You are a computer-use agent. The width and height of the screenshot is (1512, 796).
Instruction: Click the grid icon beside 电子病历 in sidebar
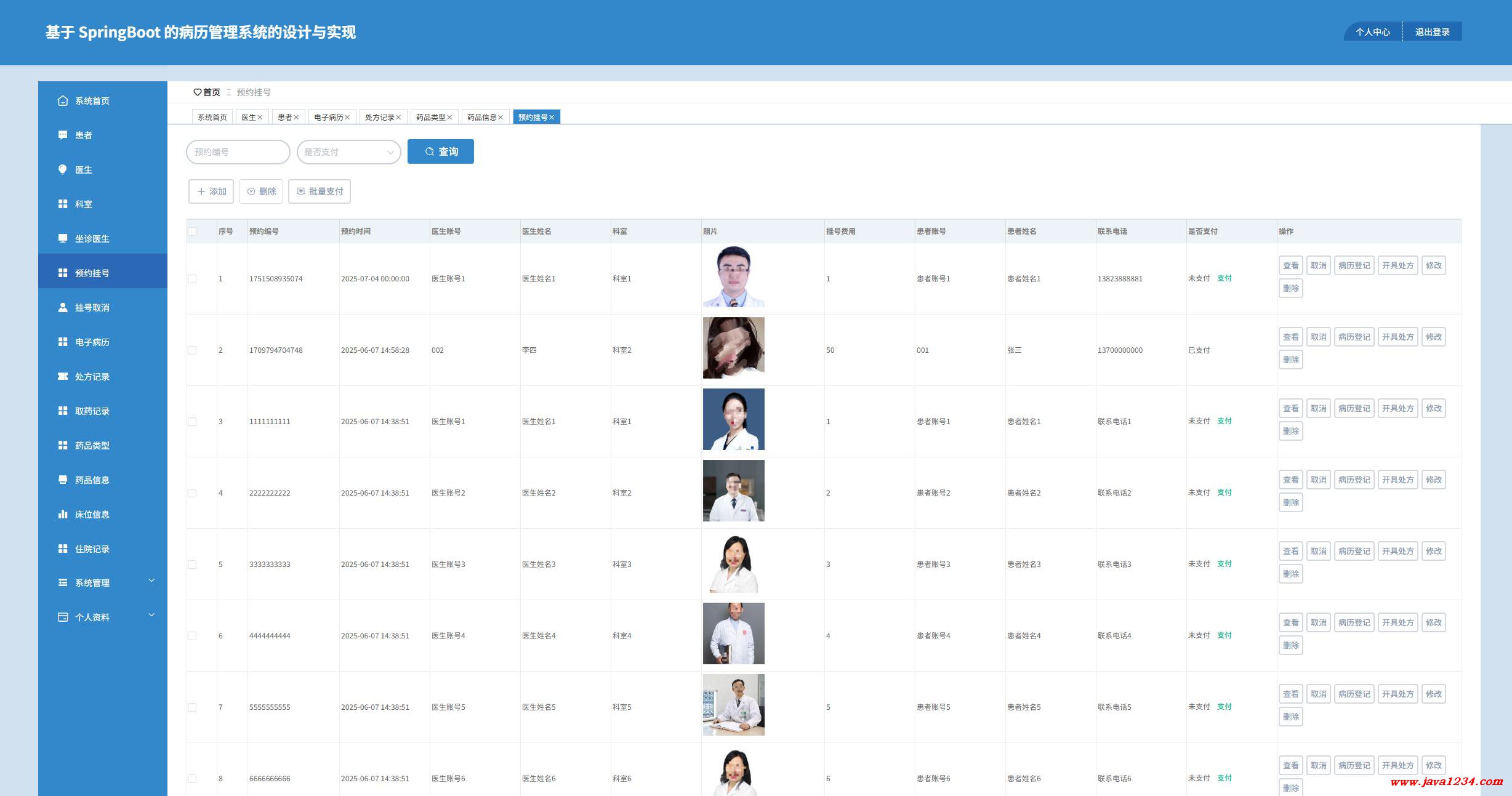click(63, 342)
